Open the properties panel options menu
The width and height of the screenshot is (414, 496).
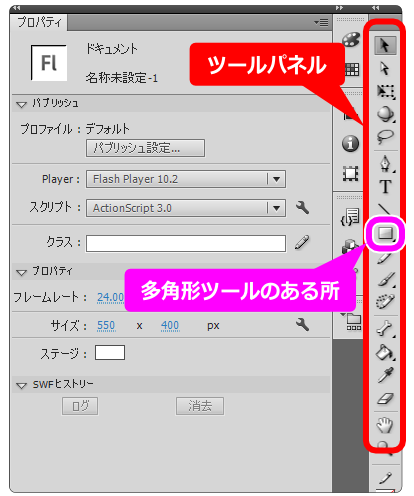pos(321,23)
